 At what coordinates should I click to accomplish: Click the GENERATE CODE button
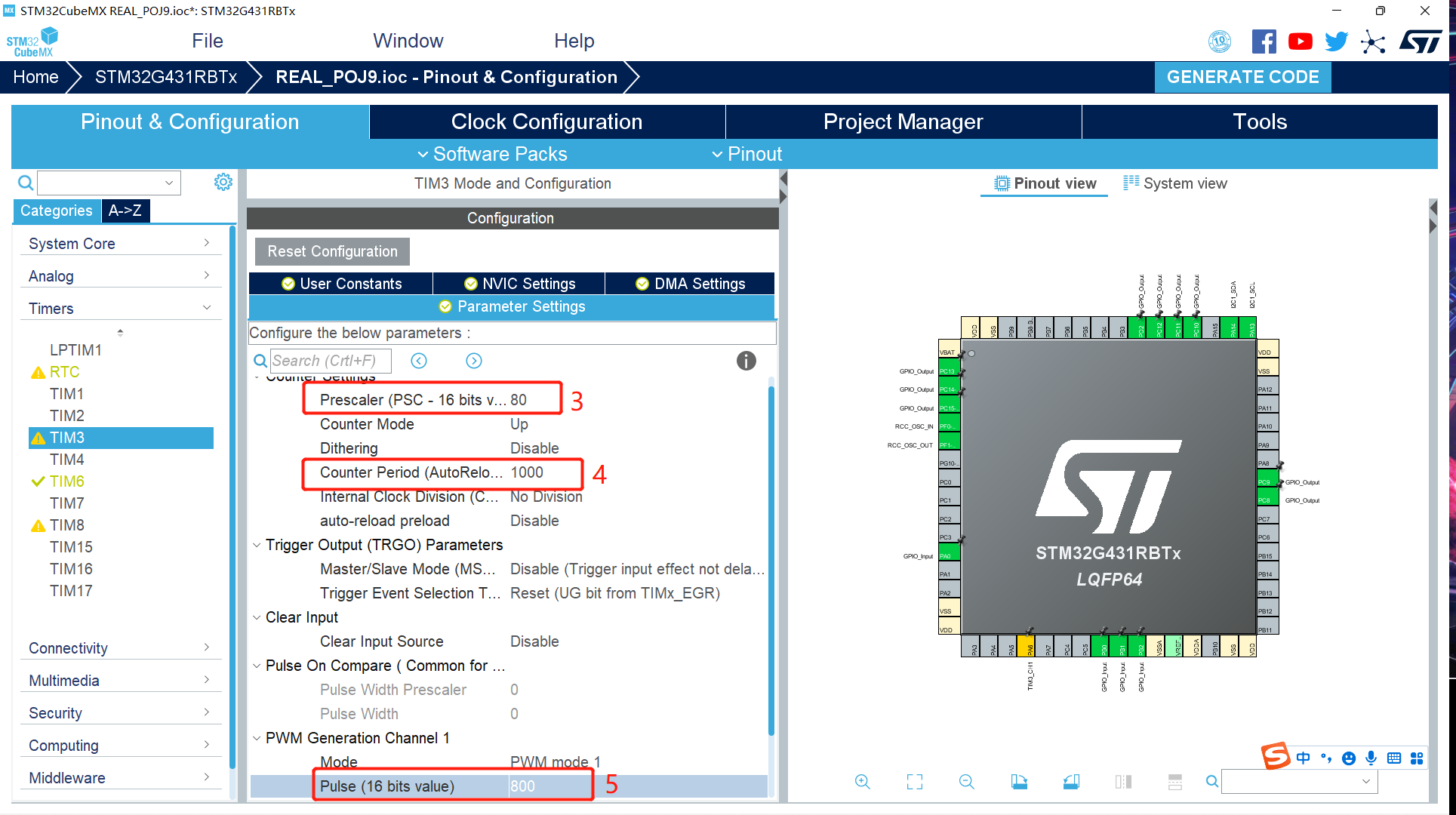pos(1242,77)
